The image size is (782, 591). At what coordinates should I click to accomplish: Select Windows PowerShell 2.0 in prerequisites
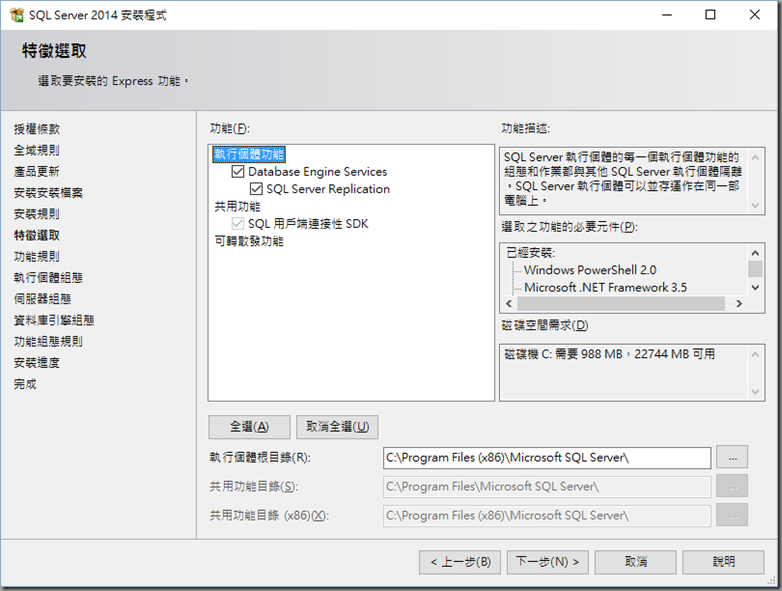click(590, 270)
